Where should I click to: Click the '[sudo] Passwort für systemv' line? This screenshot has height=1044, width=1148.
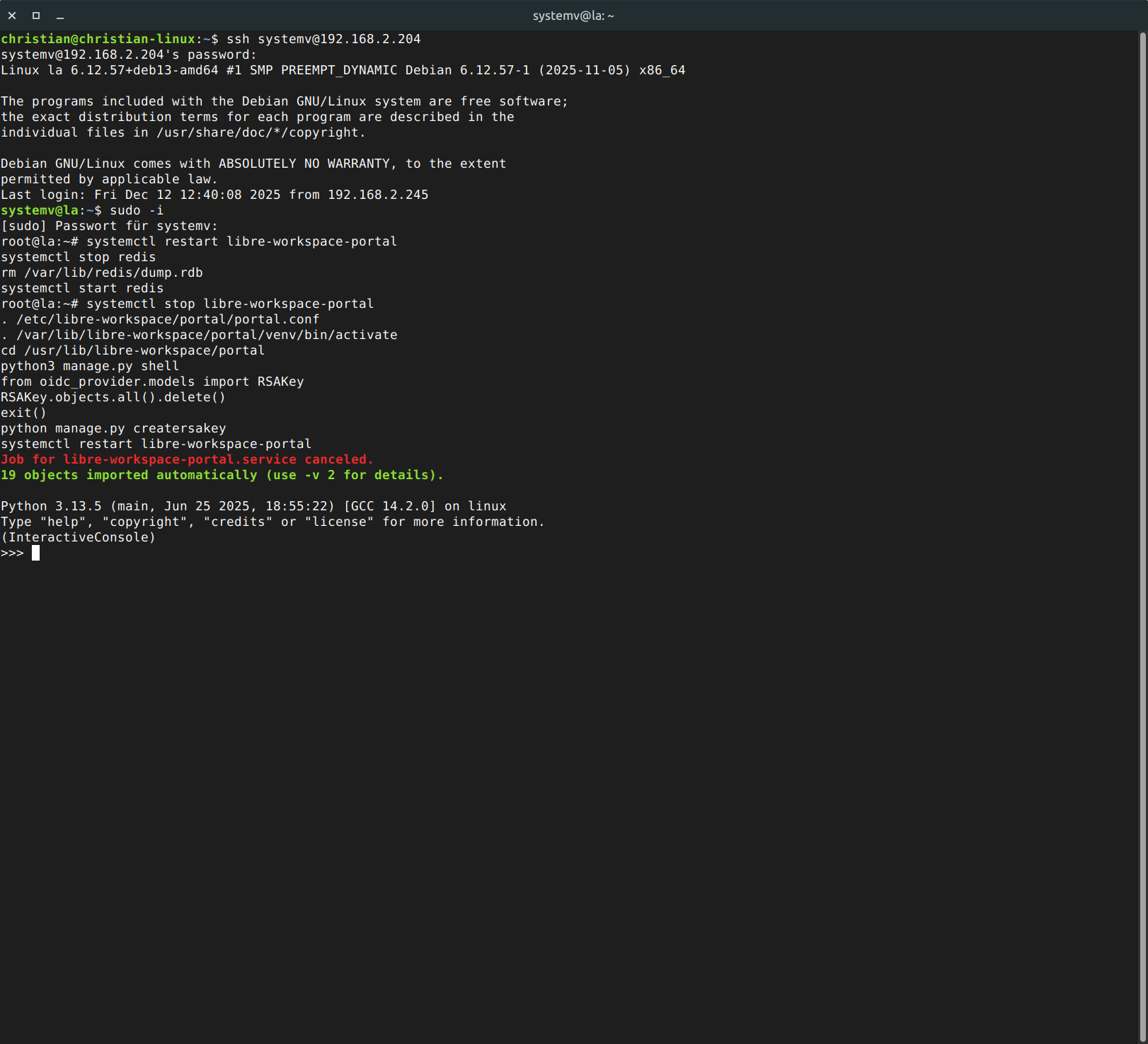click(x=110, y=226)
